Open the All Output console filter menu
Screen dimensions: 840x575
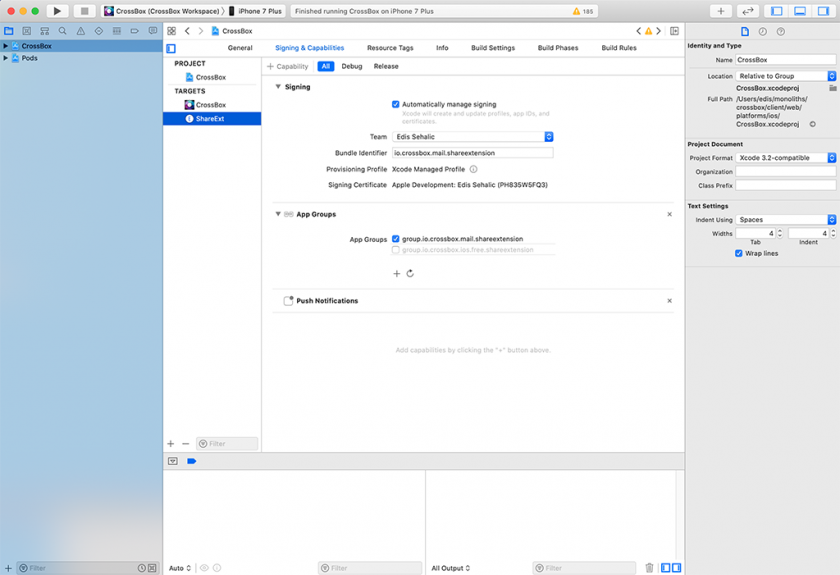451,568
